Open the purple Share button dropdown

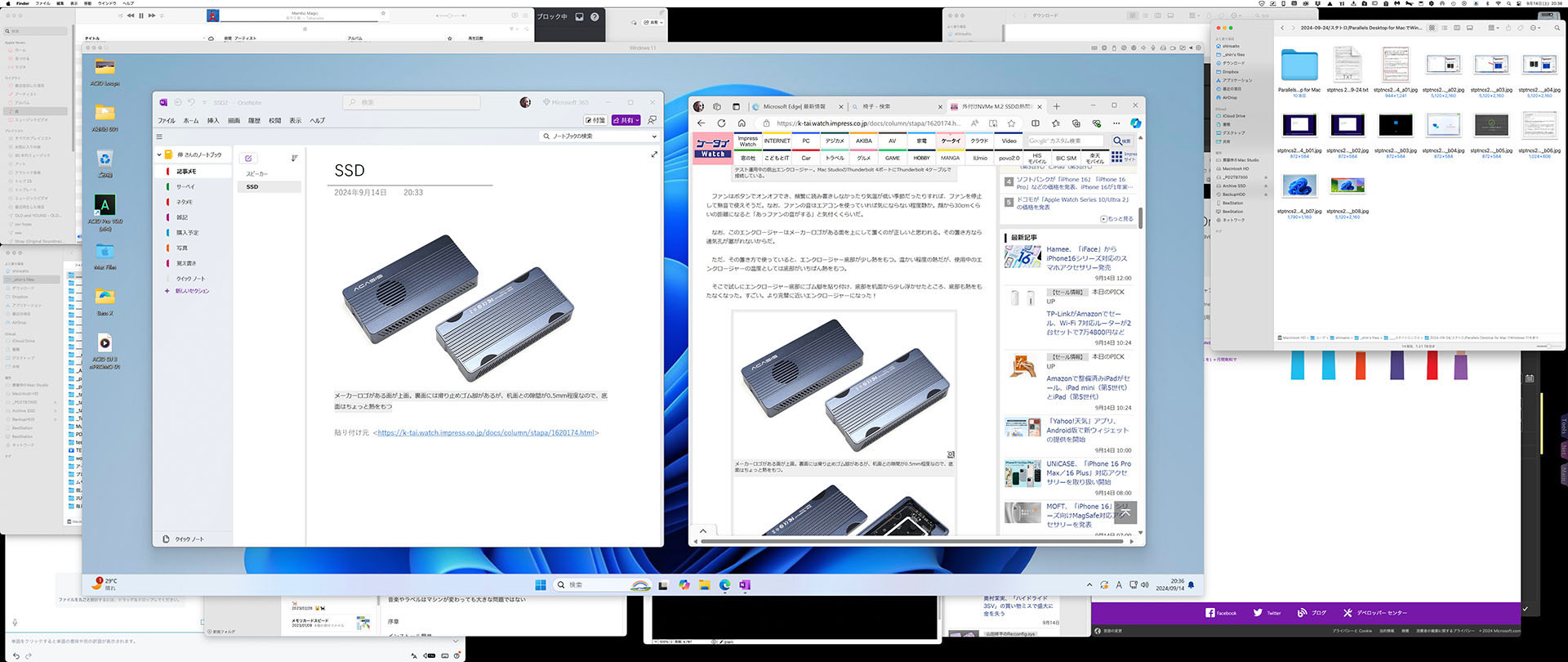pyautogui.click(x=638, y=120)
